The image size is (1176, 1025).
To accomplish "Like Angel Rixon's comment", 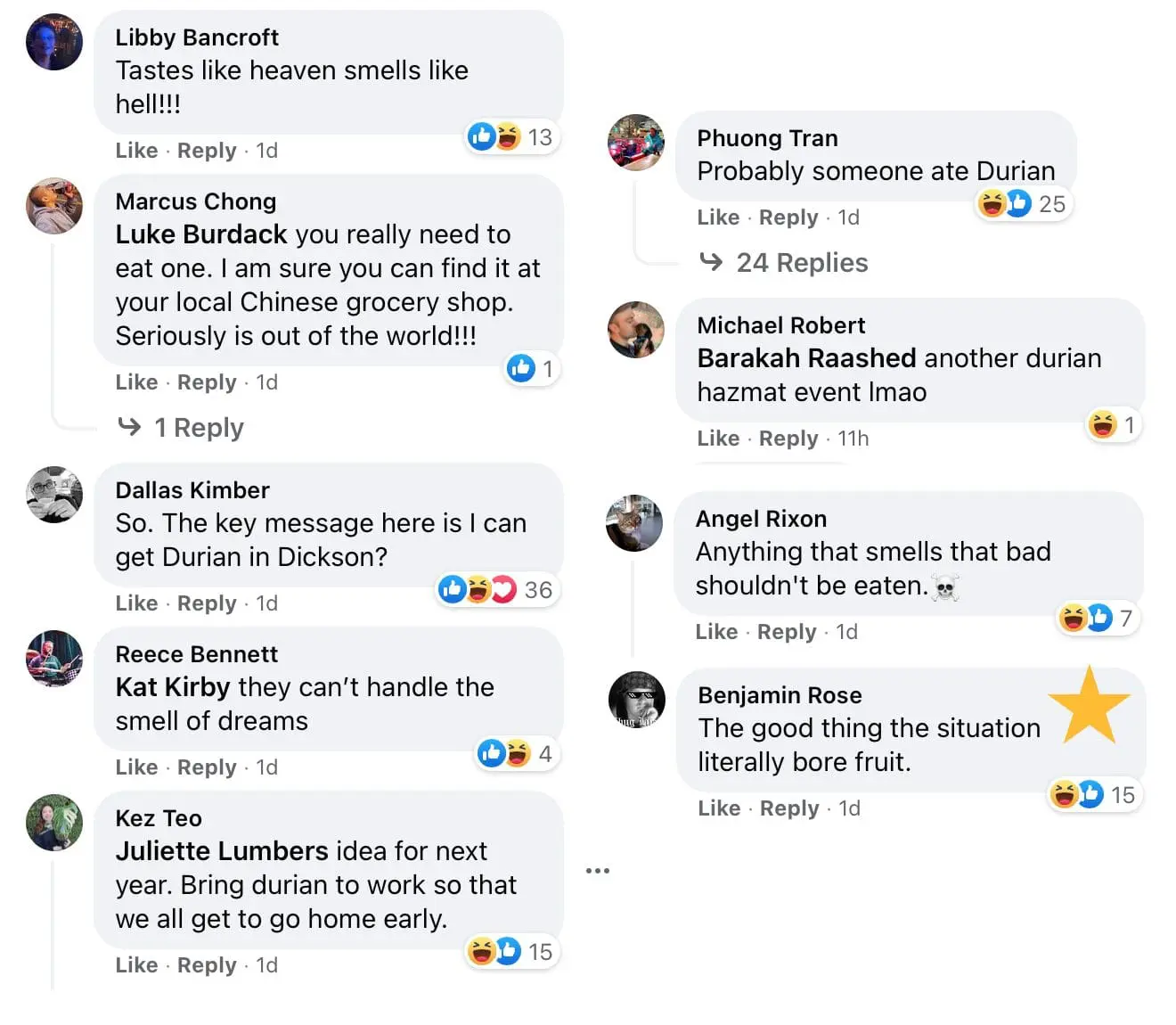I will pyautogui.click(x=716, y=632).
